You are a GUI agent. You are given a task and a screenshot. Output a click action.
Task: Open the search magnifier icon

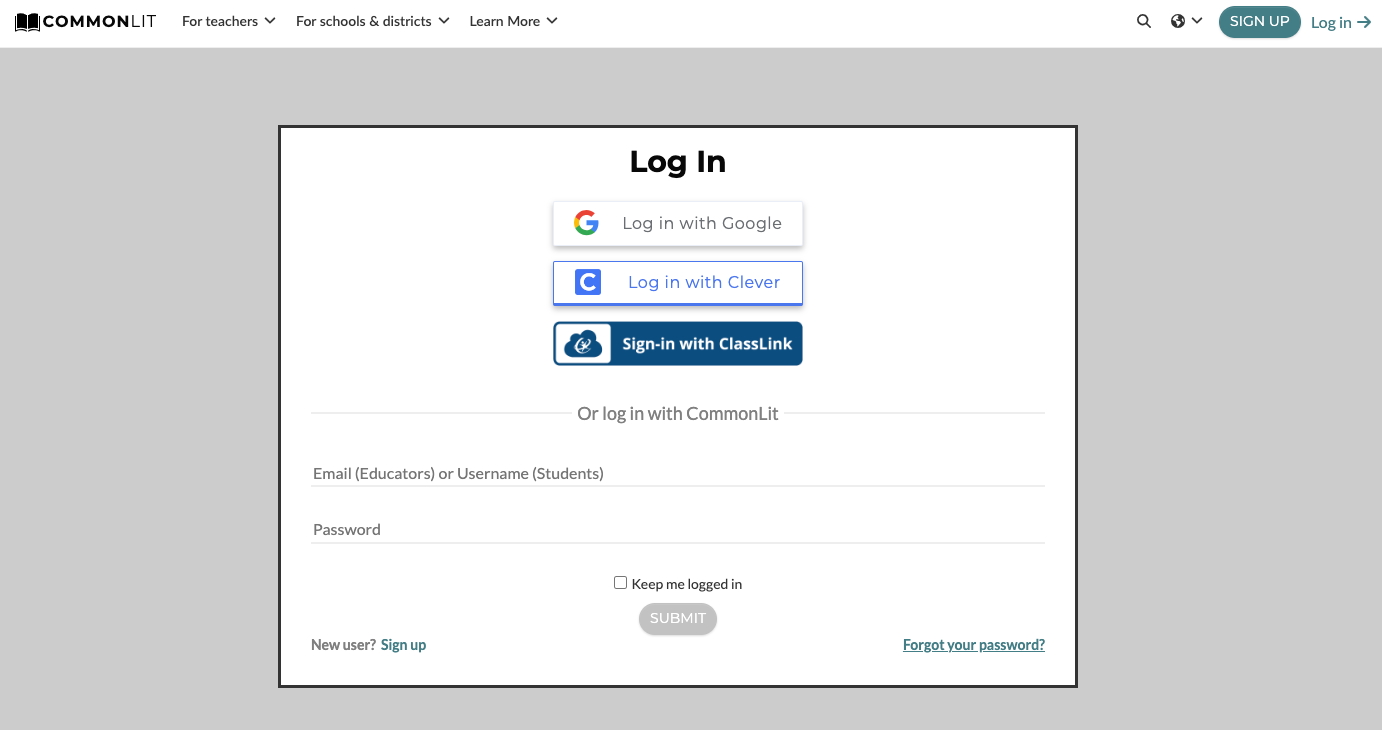(1144, 21)
